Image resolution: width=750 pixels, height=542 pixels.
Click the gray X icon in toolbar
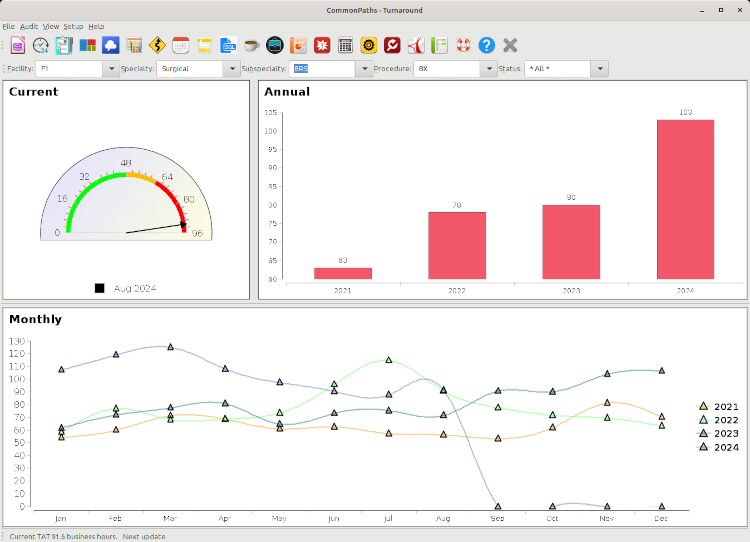click(510, 45)
